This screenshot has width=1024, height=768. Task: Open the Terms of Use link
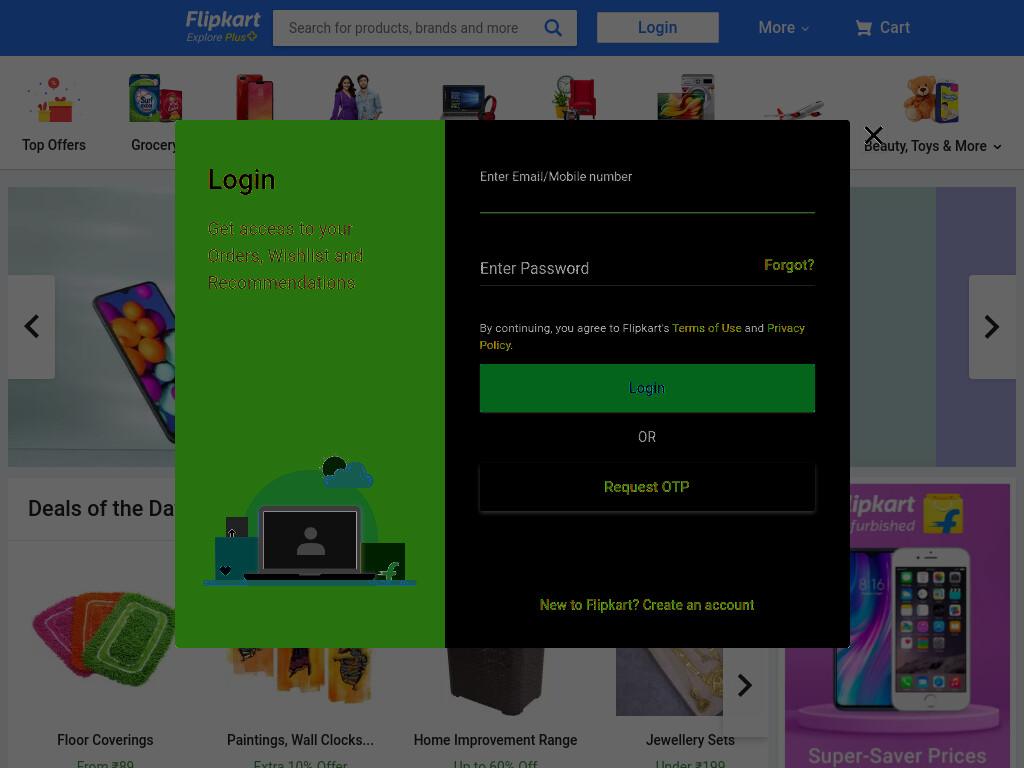coord(707,328)
